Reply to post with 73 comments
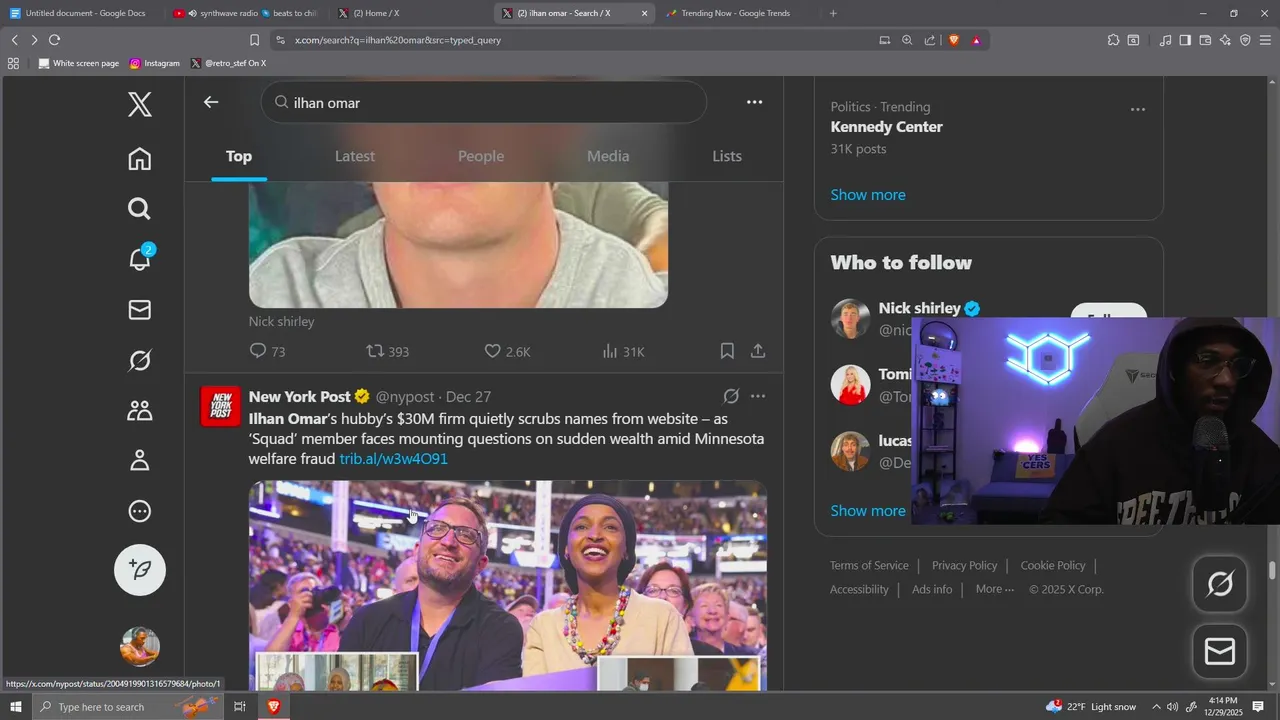 tap(267, 351)
